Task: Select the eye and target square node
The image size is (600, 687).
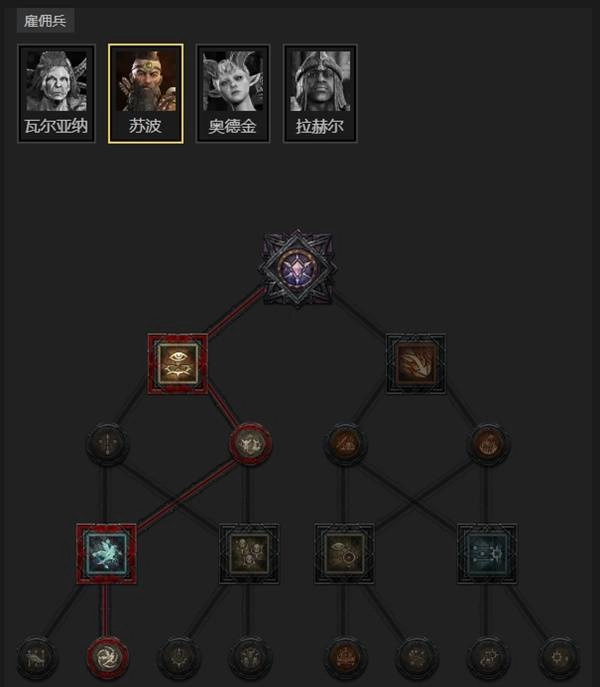Action: coord(344,554)
